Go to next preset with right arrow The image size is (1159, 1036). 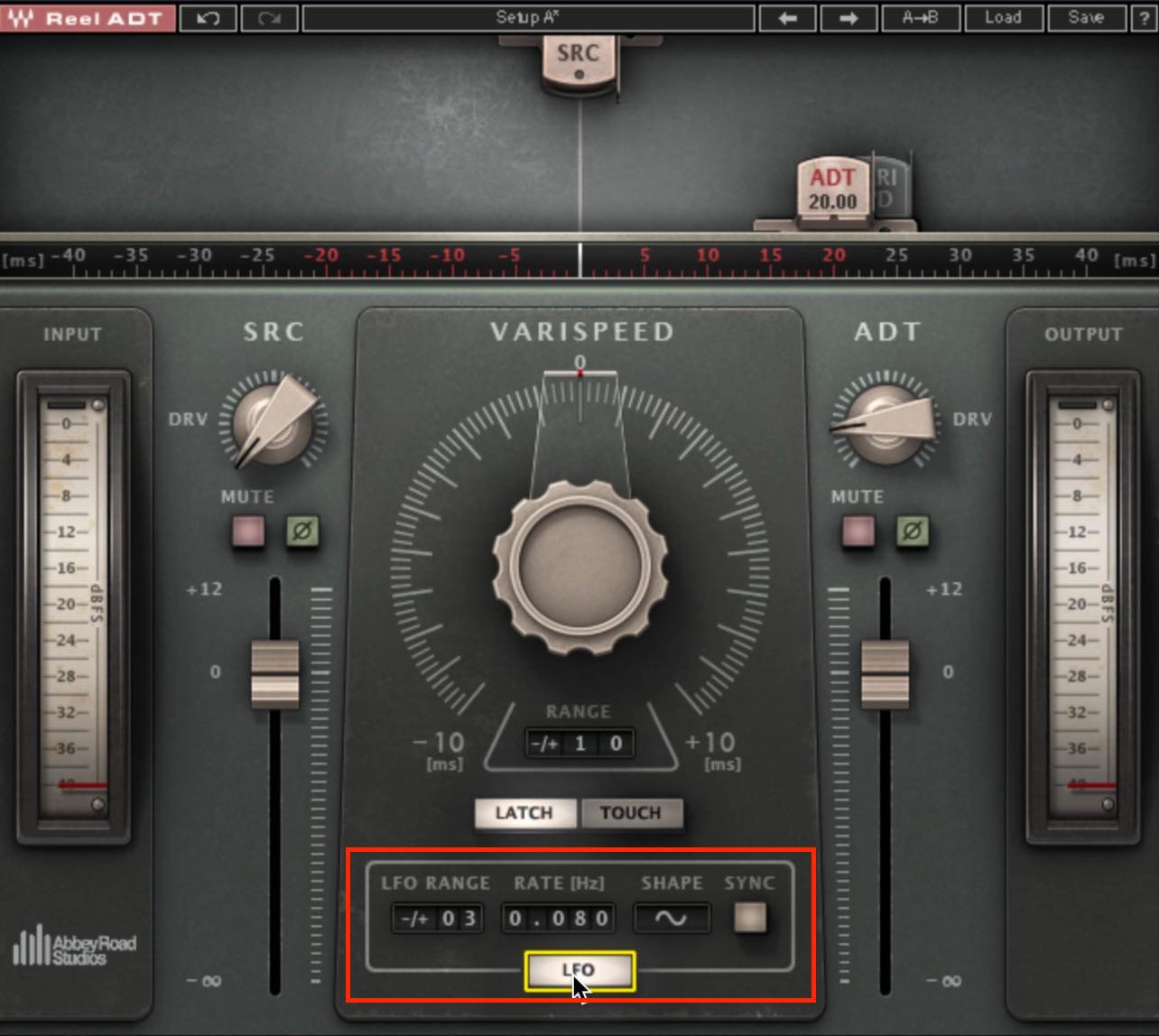pos(848,18)
